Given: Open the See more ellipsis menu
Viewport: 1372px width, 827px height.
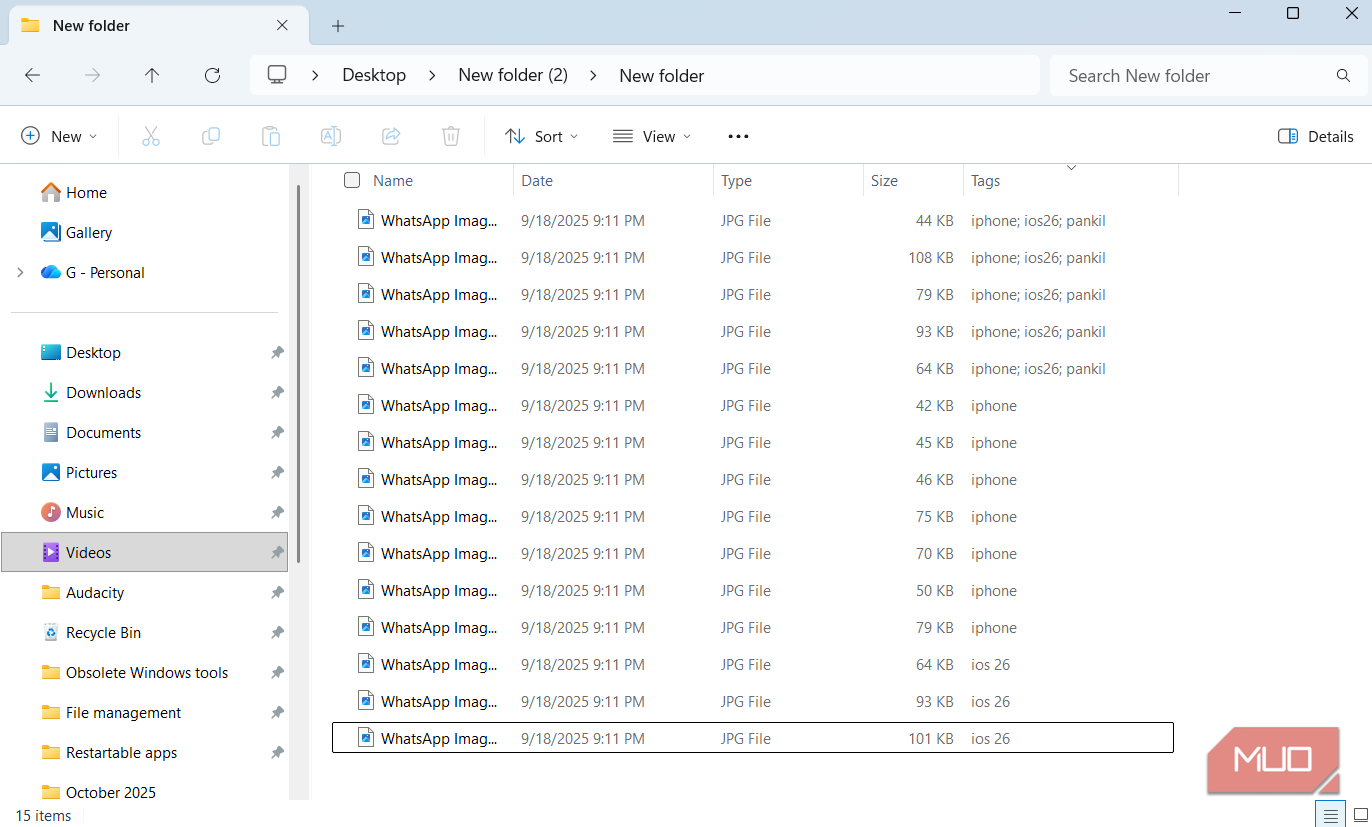Looking at the screenshot, I should pyautogui.click(x=738, y=136).
